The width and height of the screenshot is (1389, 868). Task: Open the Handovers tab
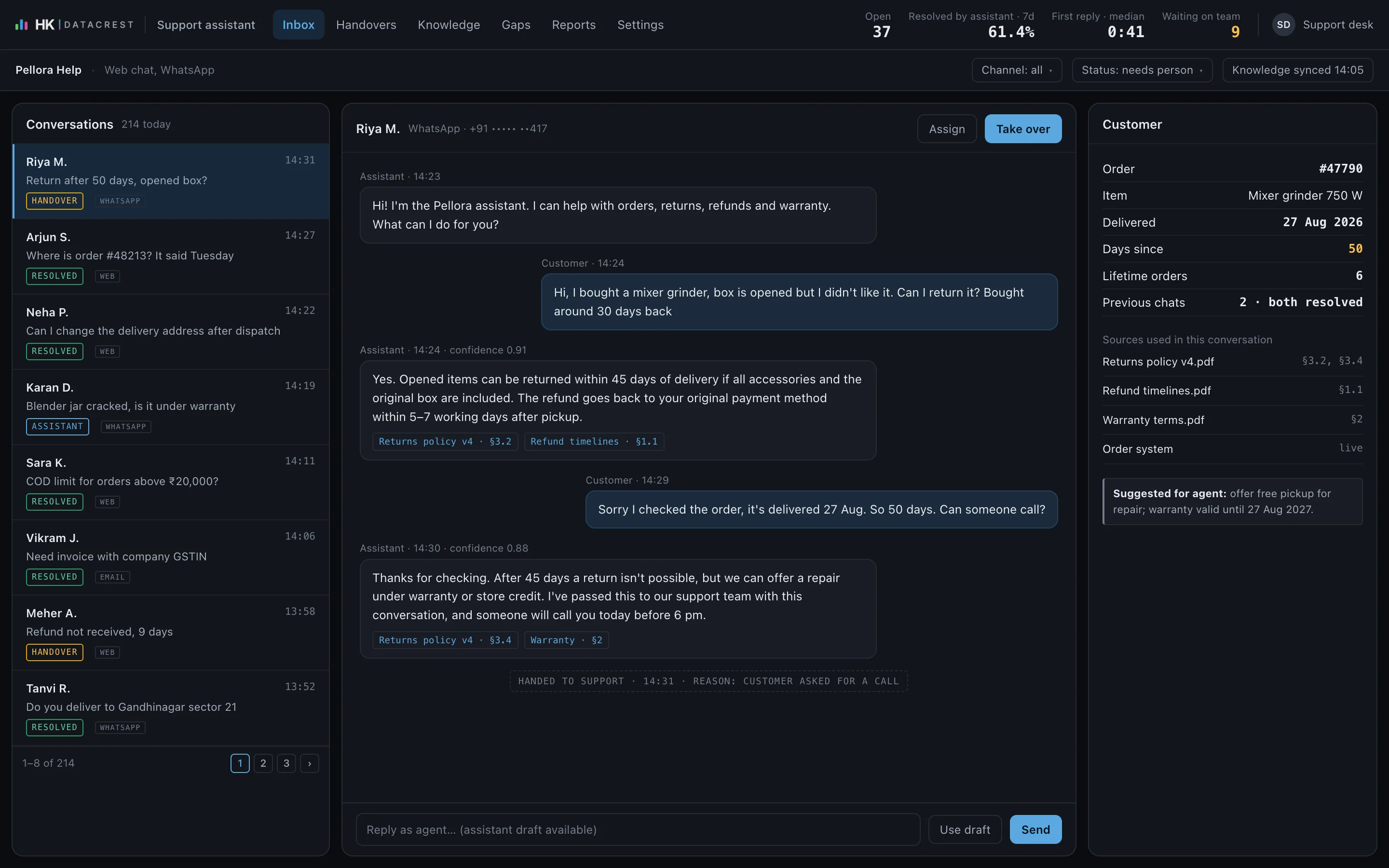click(x=366, y=25)
